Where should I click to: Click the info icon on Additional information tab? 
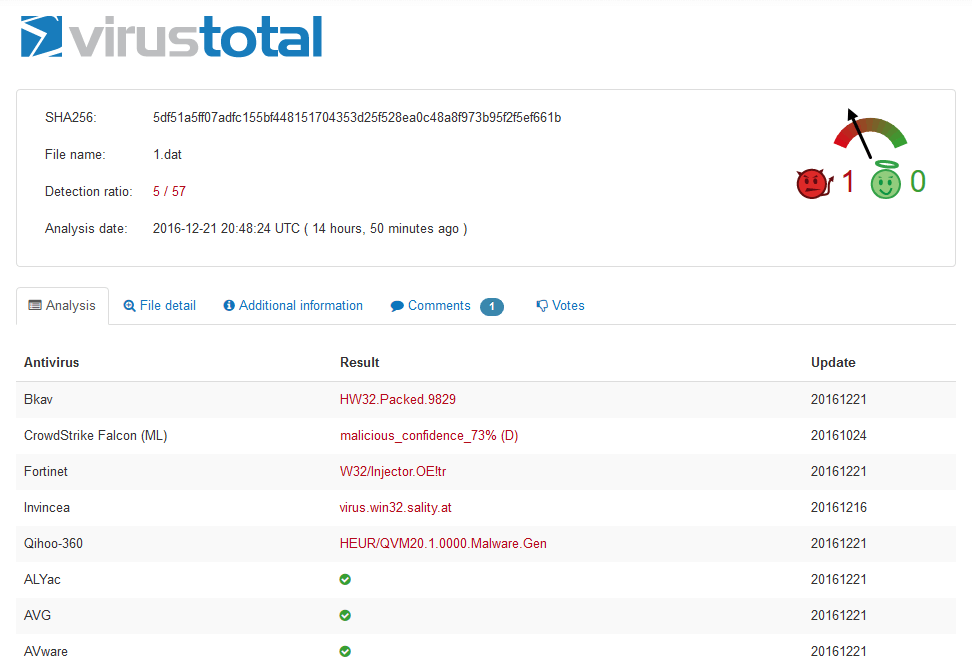click(229, 306)
